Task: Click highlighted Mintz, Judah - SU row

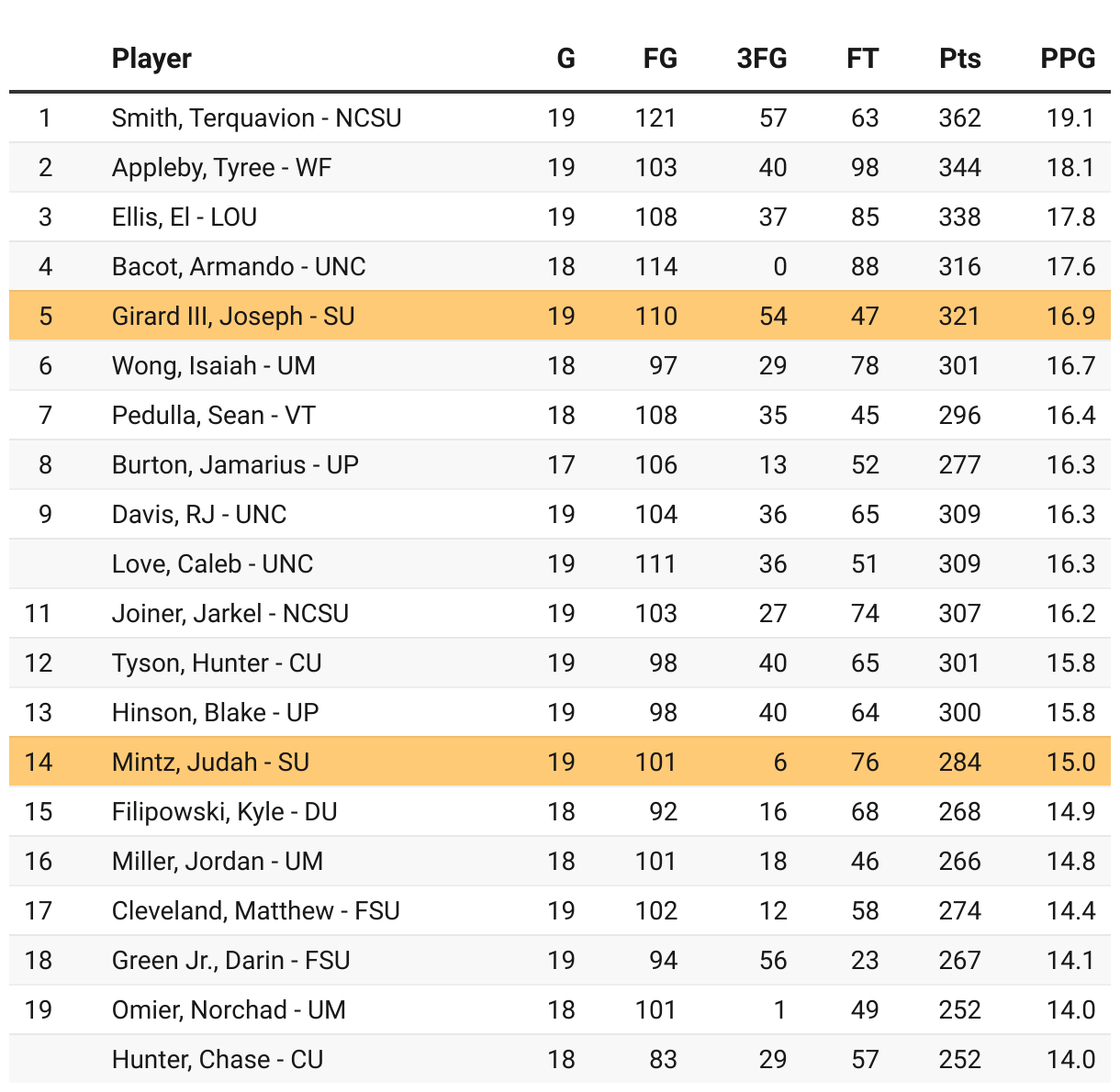Action: click(x=560, y=763)
